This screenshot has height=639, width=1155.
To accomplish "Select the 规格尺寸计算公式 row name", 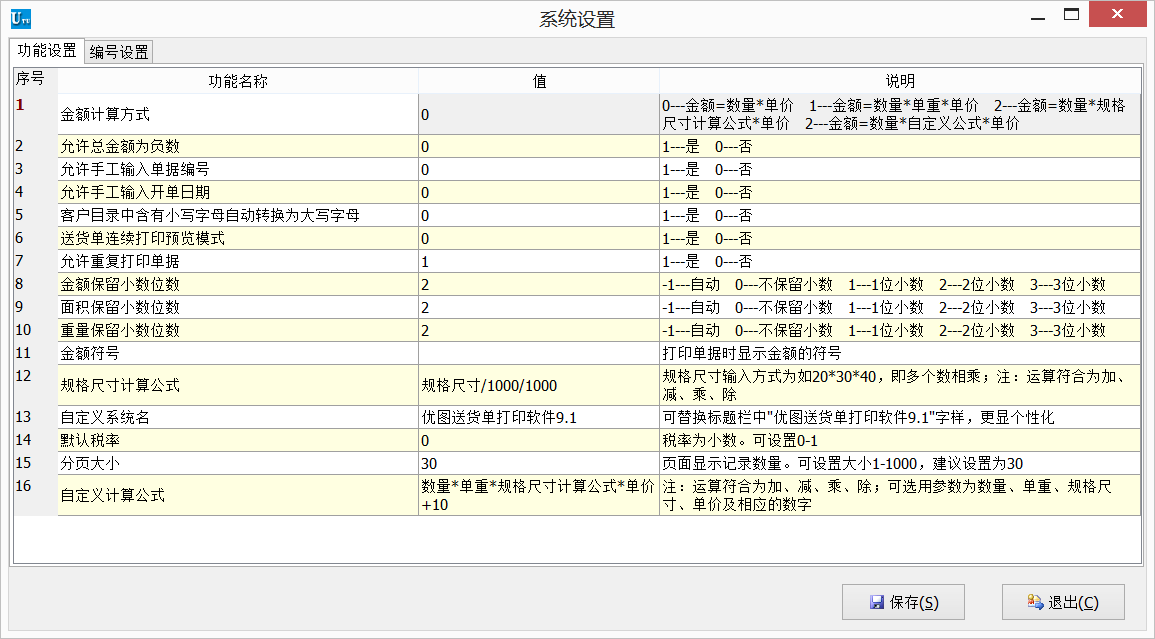I will pyautogui.click(x=238, y=385).
